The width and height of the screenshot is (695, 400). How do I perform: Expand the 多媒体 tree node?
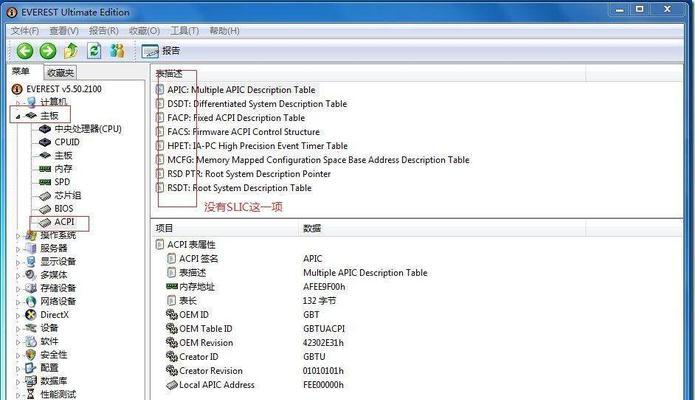coord(18,276)
